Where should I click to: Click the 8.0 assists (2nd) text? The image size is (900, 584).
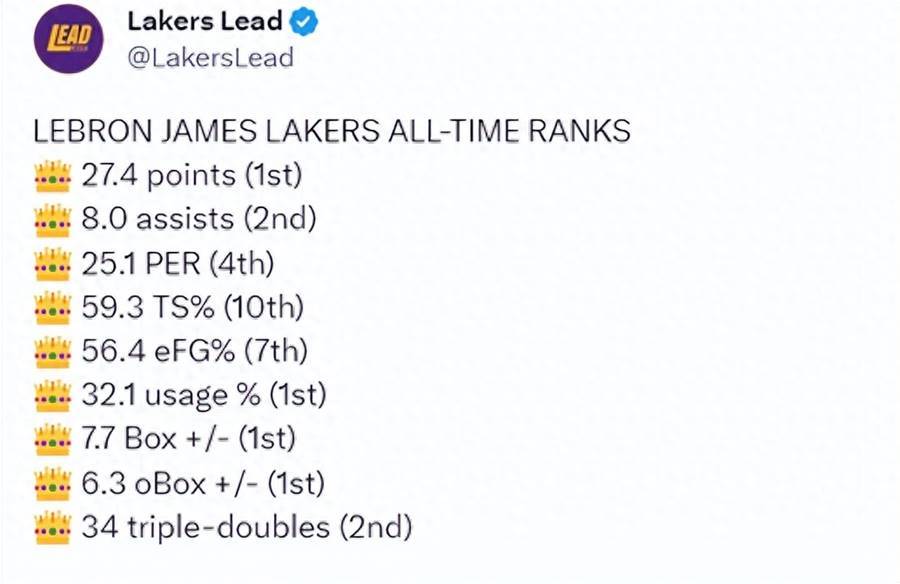(x=199, y=219)
